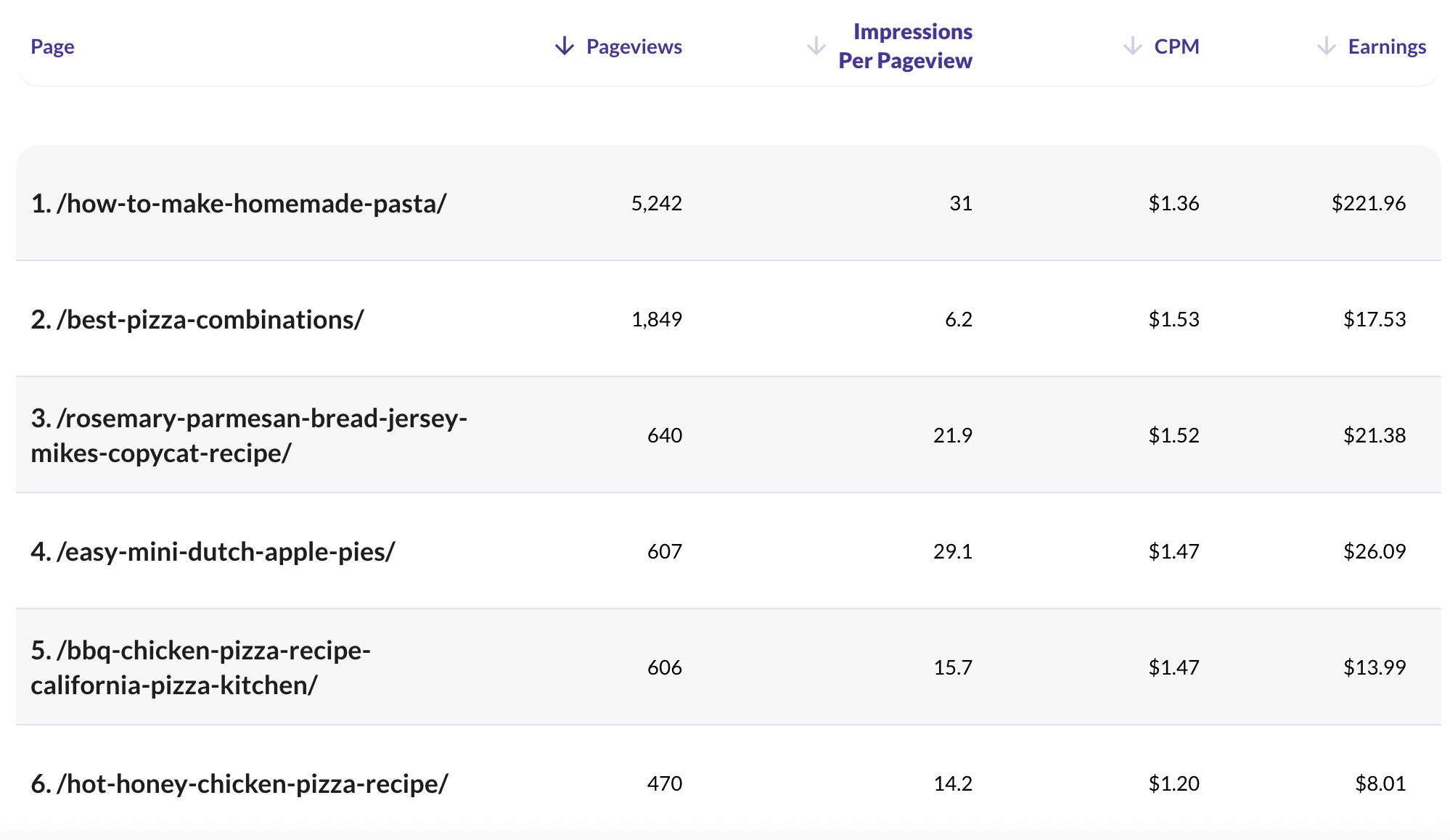Open the how-to-make-homemade-pasta page entry
Image resolution: width=1450 pixels, height=840 pixels.
(239, 204)
